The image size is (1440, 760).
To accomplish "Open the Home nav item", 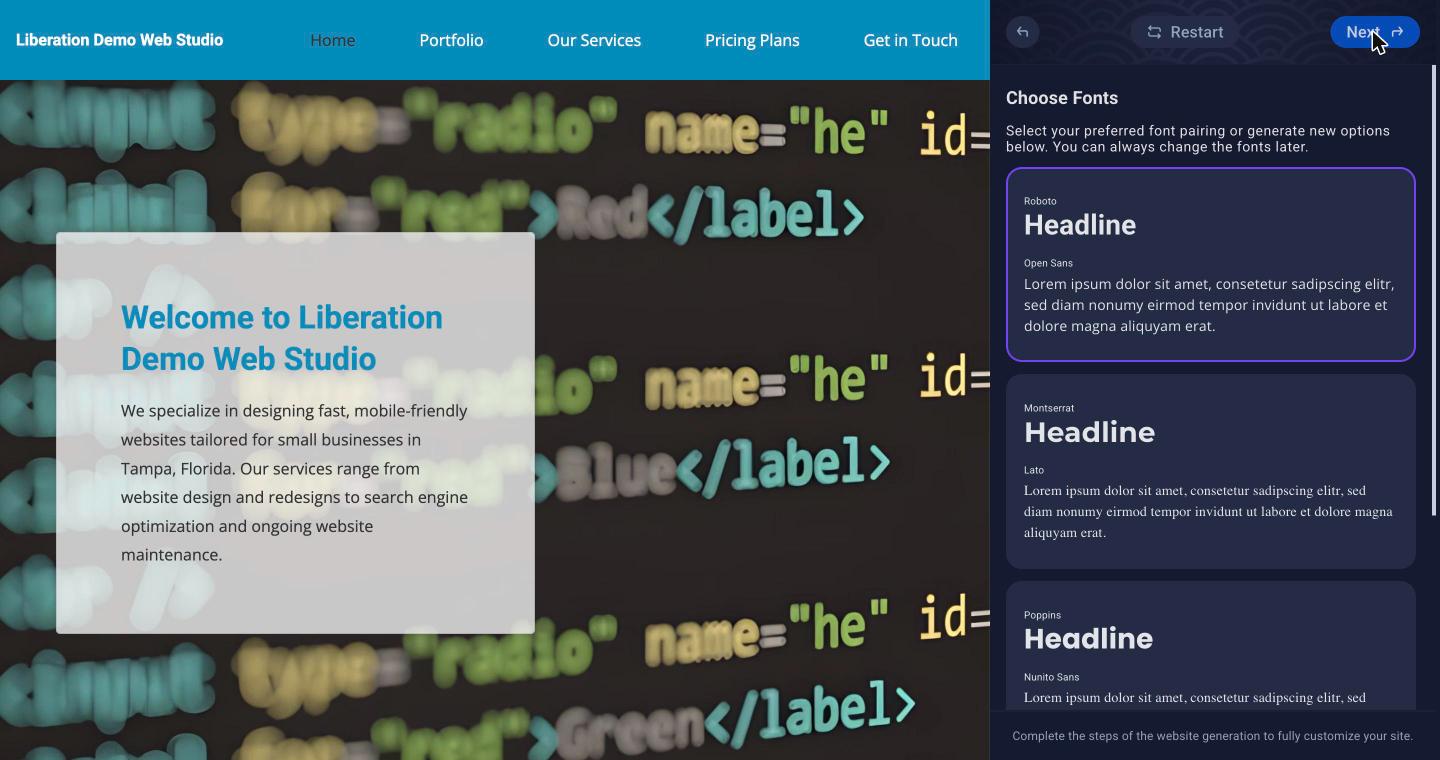I will coord(333,40).
